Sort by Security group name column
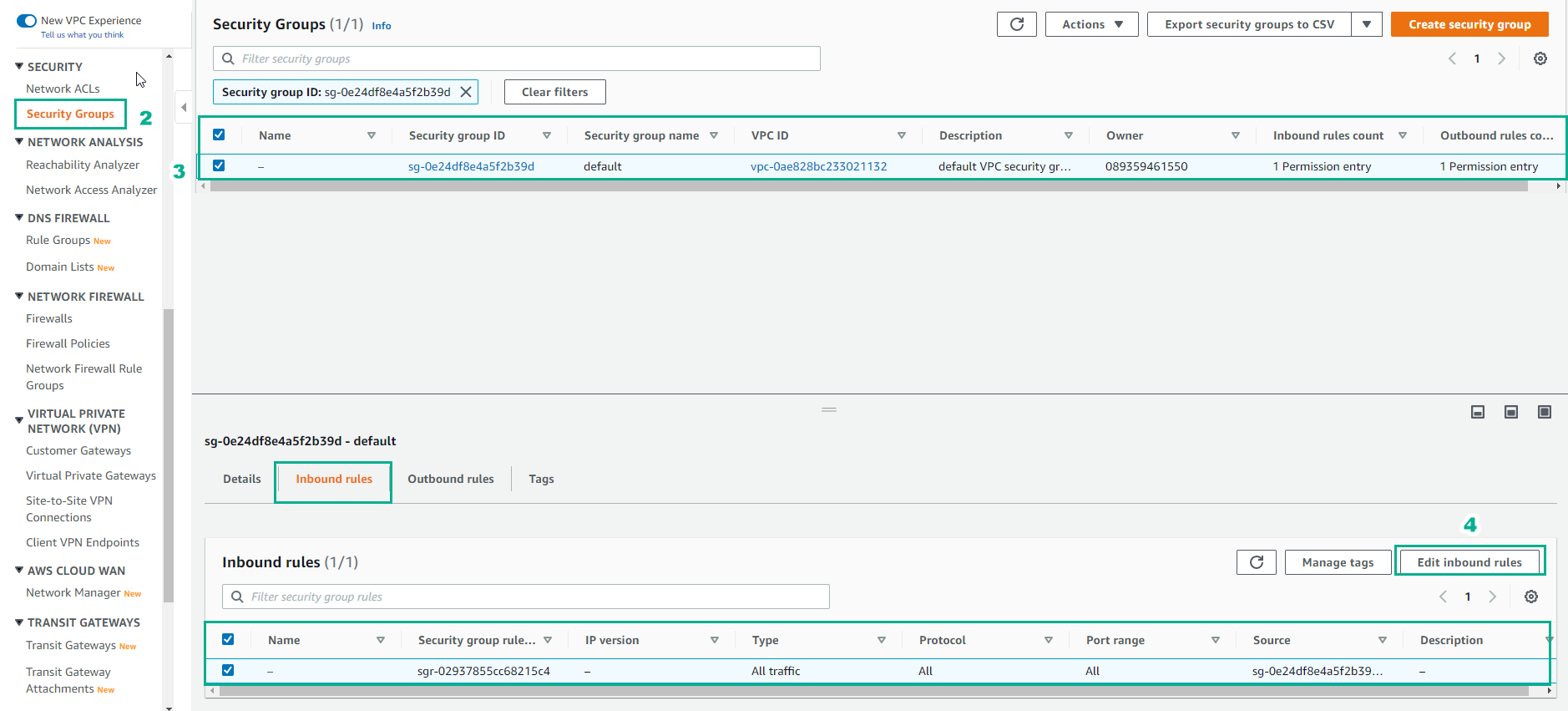Image resolution: width=1568 pixels, height=711 pixels. coord(714,135)
